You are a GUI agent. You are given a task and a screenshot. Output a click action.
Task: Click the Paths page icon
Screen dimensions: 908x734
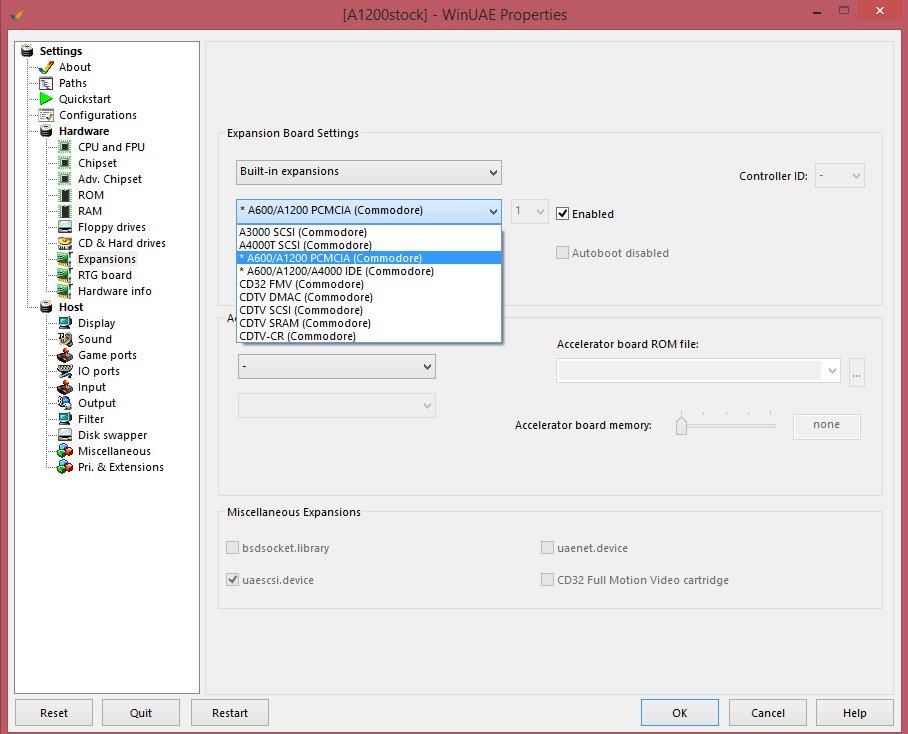(46, 83)
